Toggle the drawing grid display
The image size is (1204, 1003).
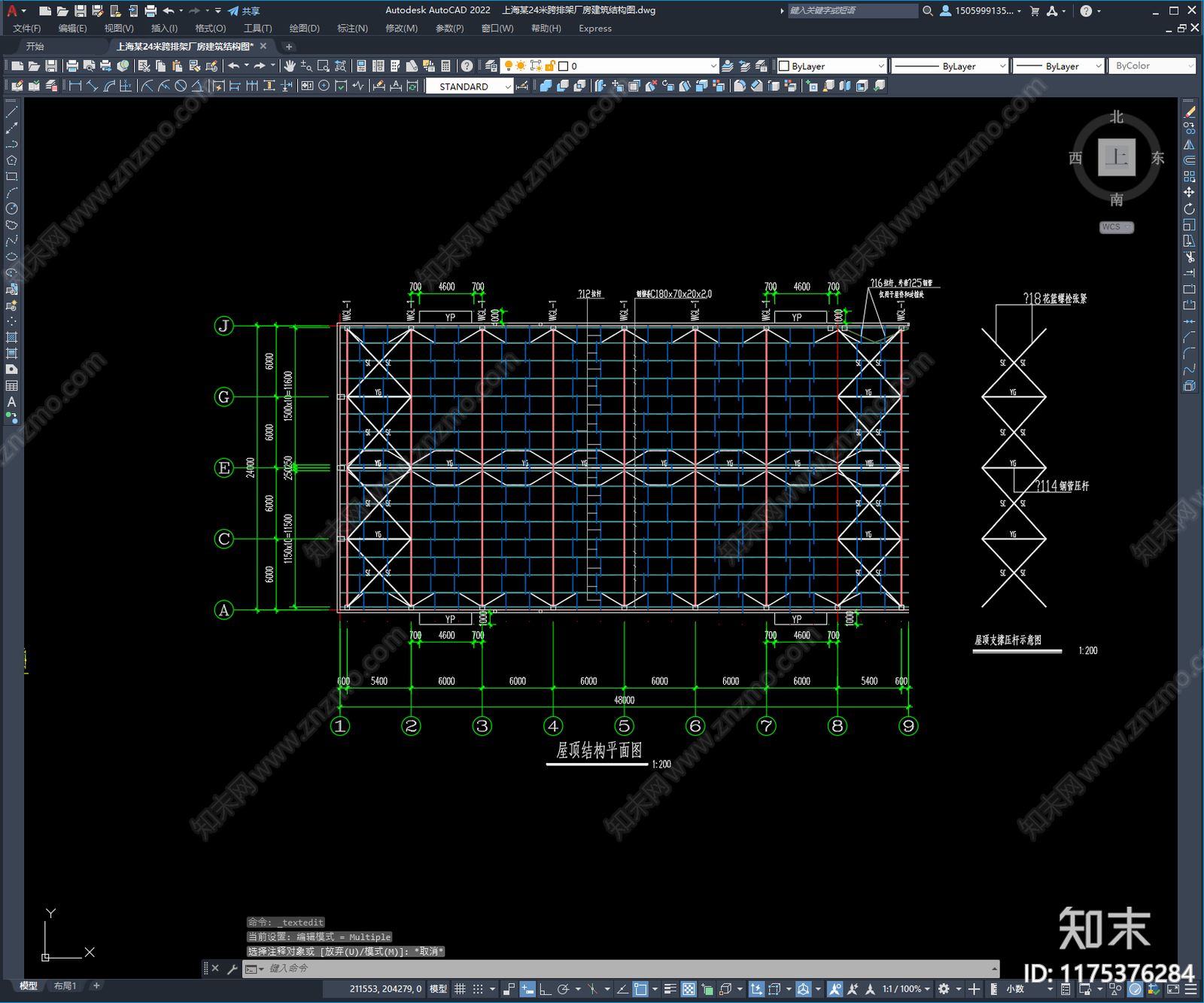pyautogui.click(x=460, y=989)
